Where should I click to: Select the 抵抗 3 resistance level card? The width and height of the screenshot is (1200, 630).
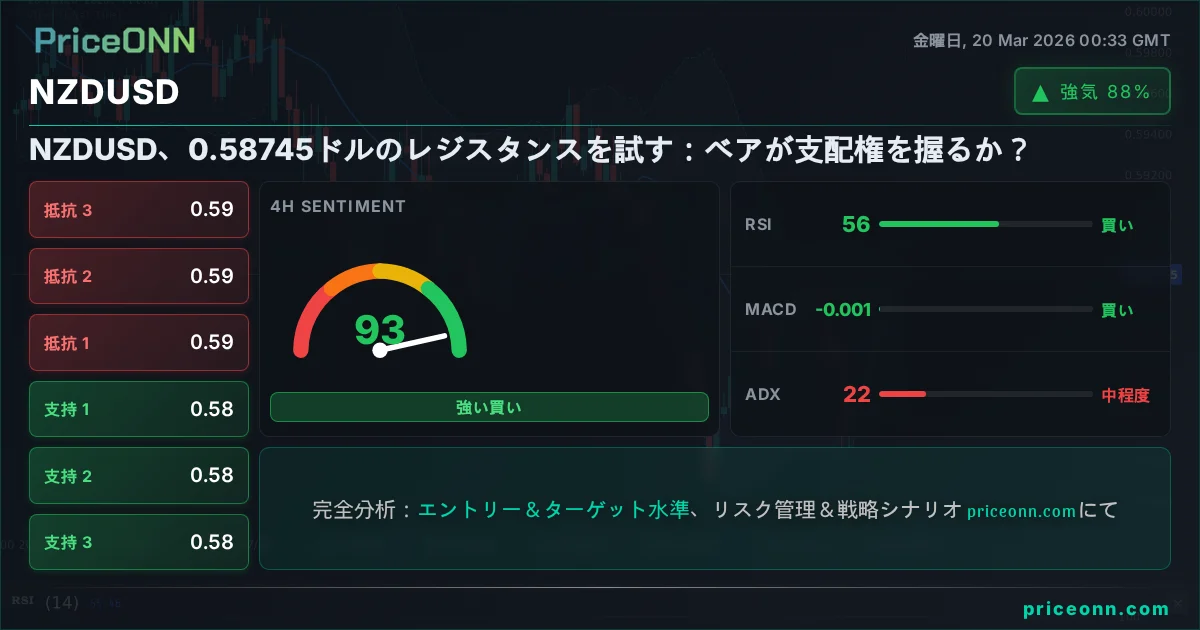(x=139, y=209)
